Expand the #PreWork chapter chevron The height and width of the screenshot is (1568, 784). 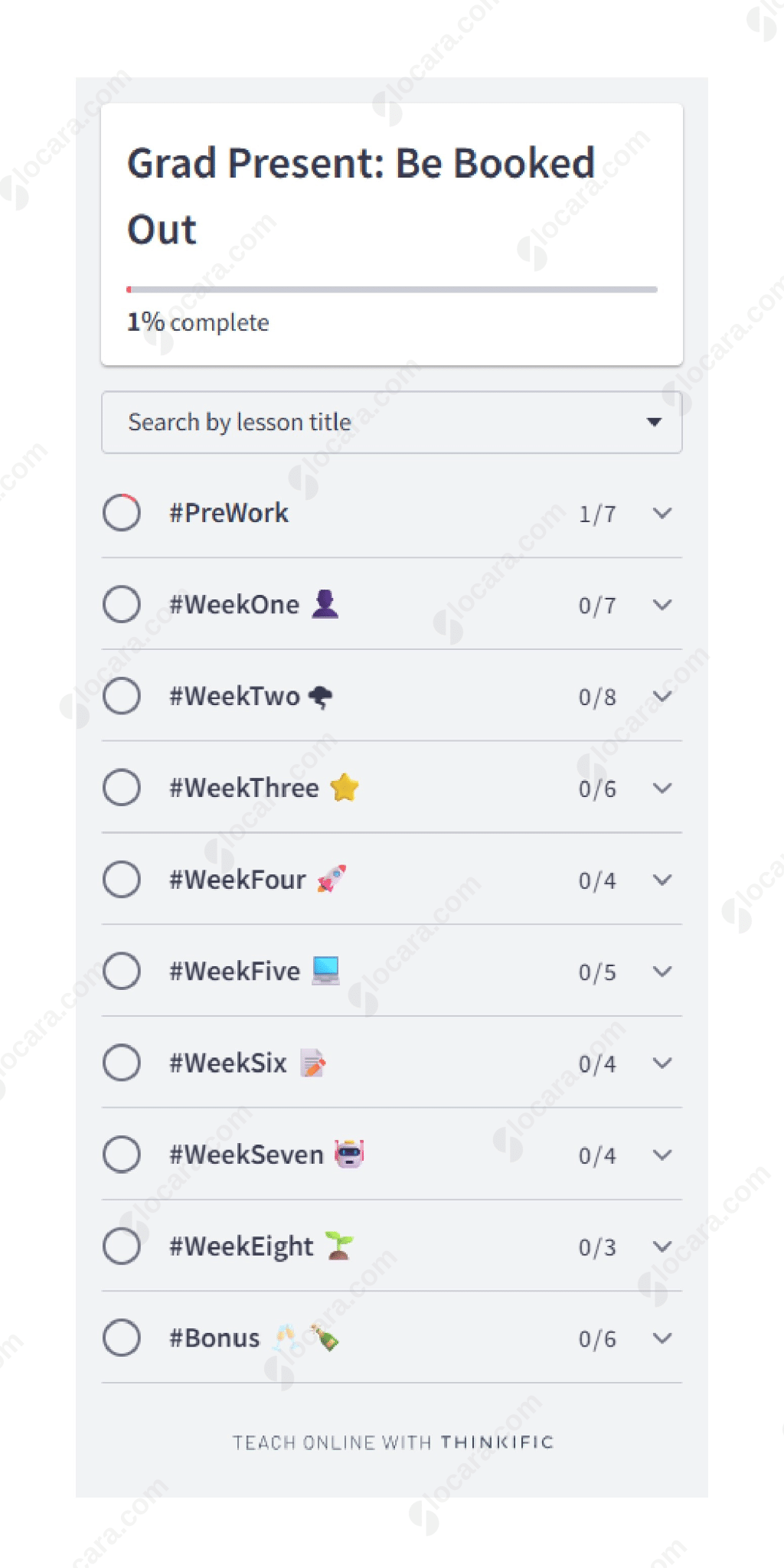click(x=662, y=513)
